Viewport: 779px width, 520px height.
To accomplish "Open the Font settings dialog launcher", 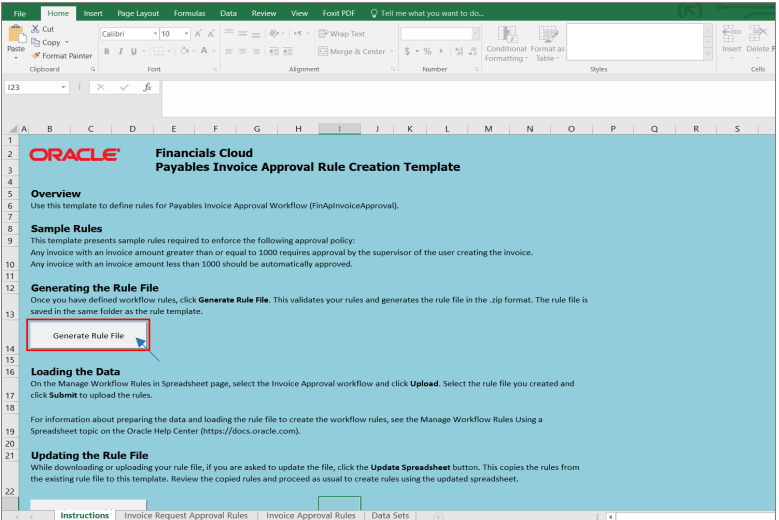I will pos(215,70).
